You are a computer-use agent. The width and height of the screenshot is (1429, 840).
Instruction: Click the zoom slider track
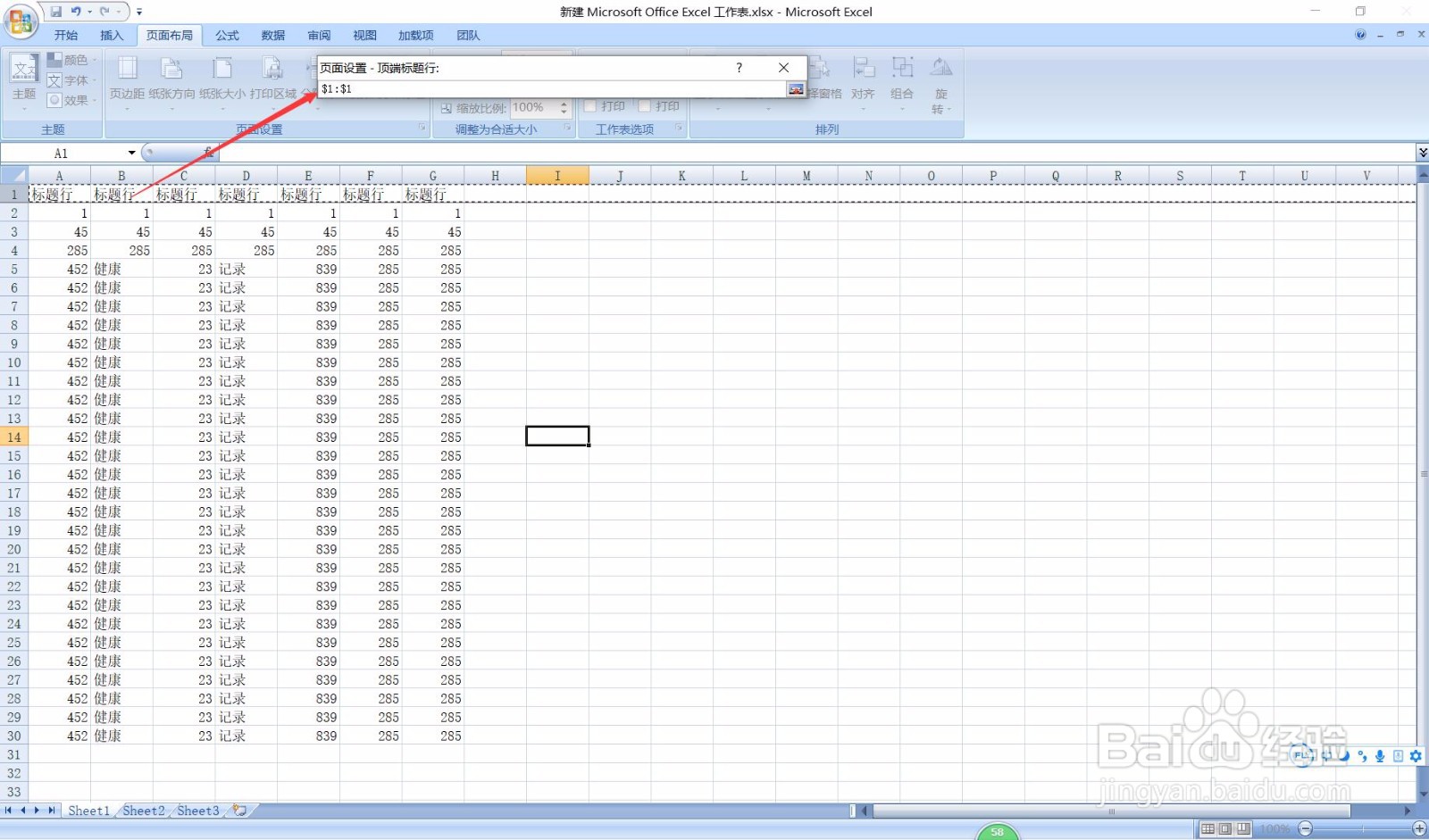pos(1362,829)
